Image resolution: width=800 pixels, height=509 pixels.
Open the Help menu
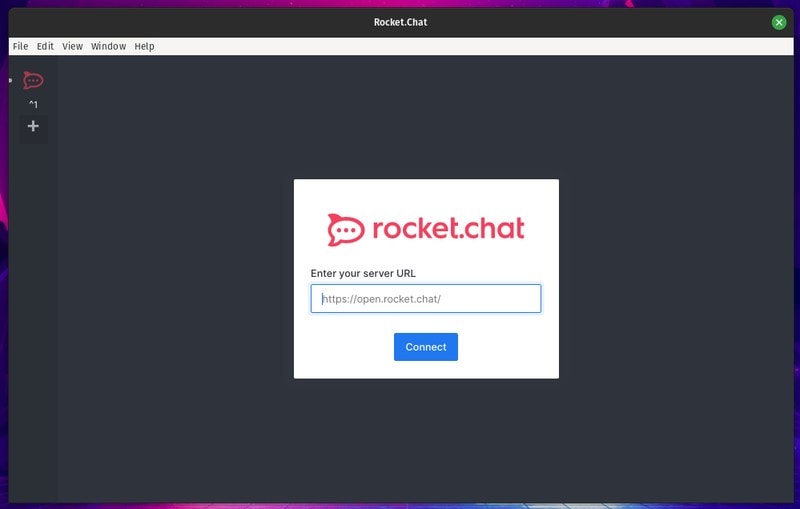(144, 46)
